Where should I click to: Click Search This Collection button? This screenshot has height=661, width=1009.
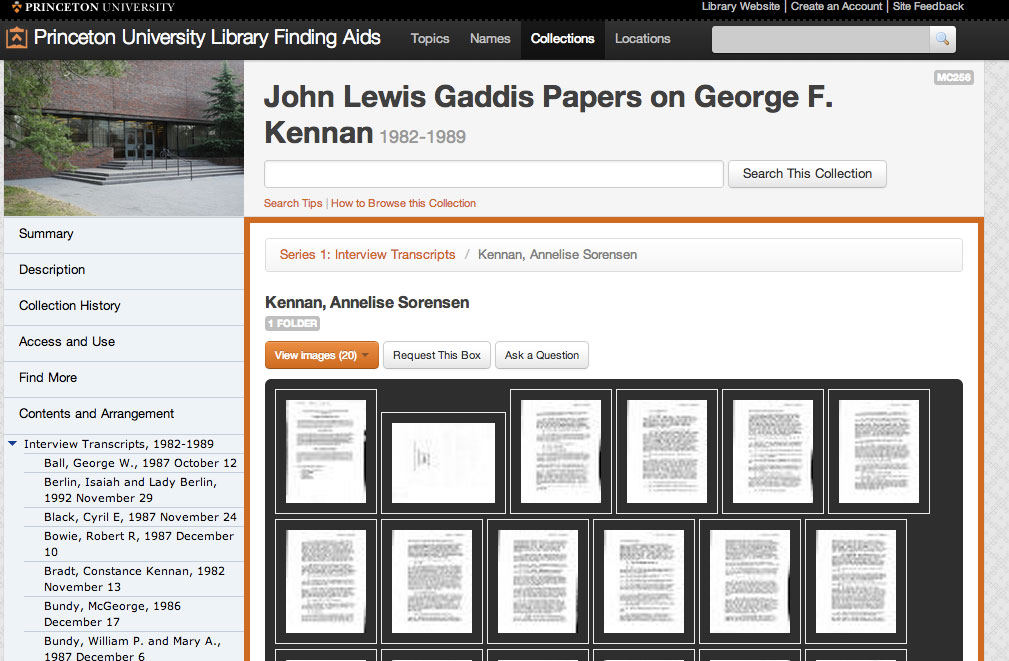(807, 174)
